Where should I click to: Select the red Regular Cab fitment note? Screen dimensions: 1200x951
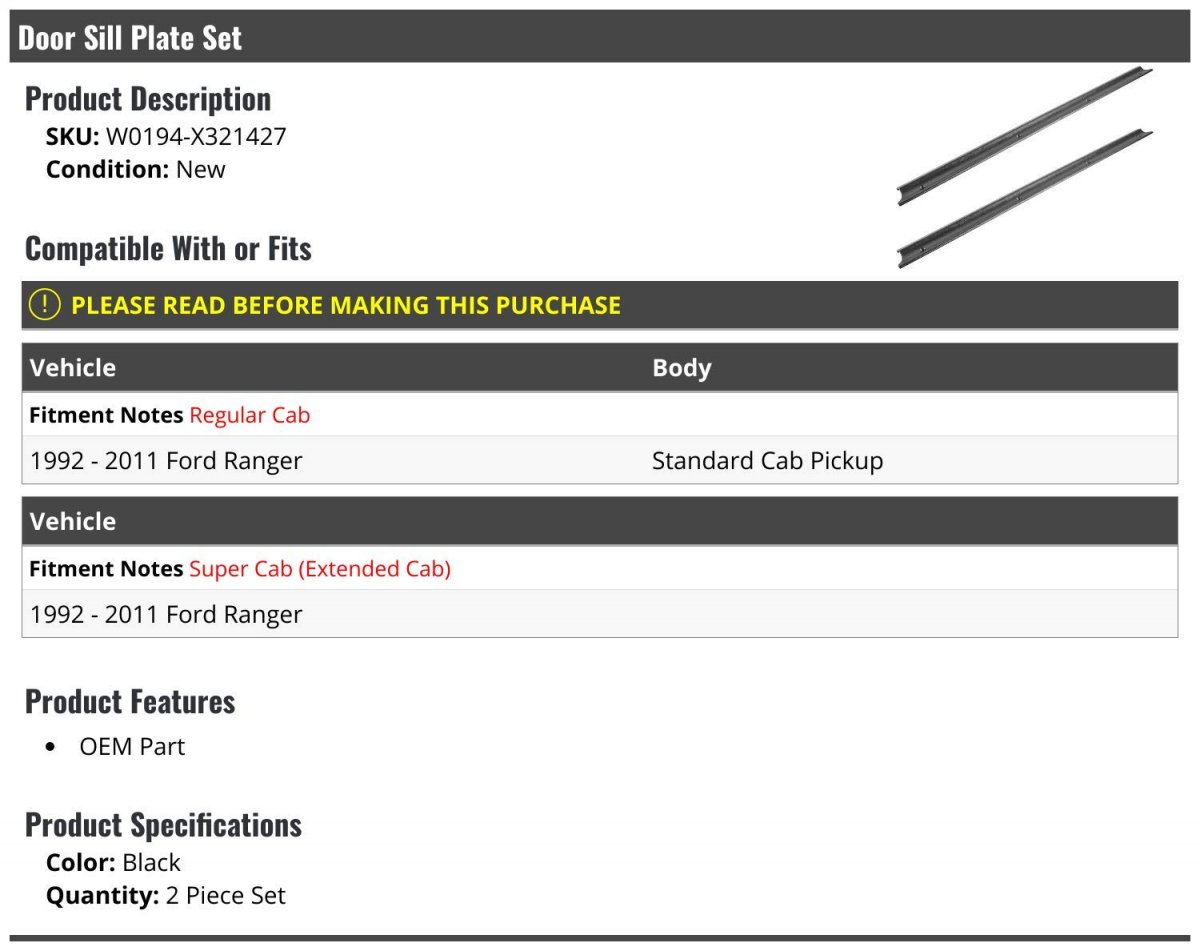point(250,415)
